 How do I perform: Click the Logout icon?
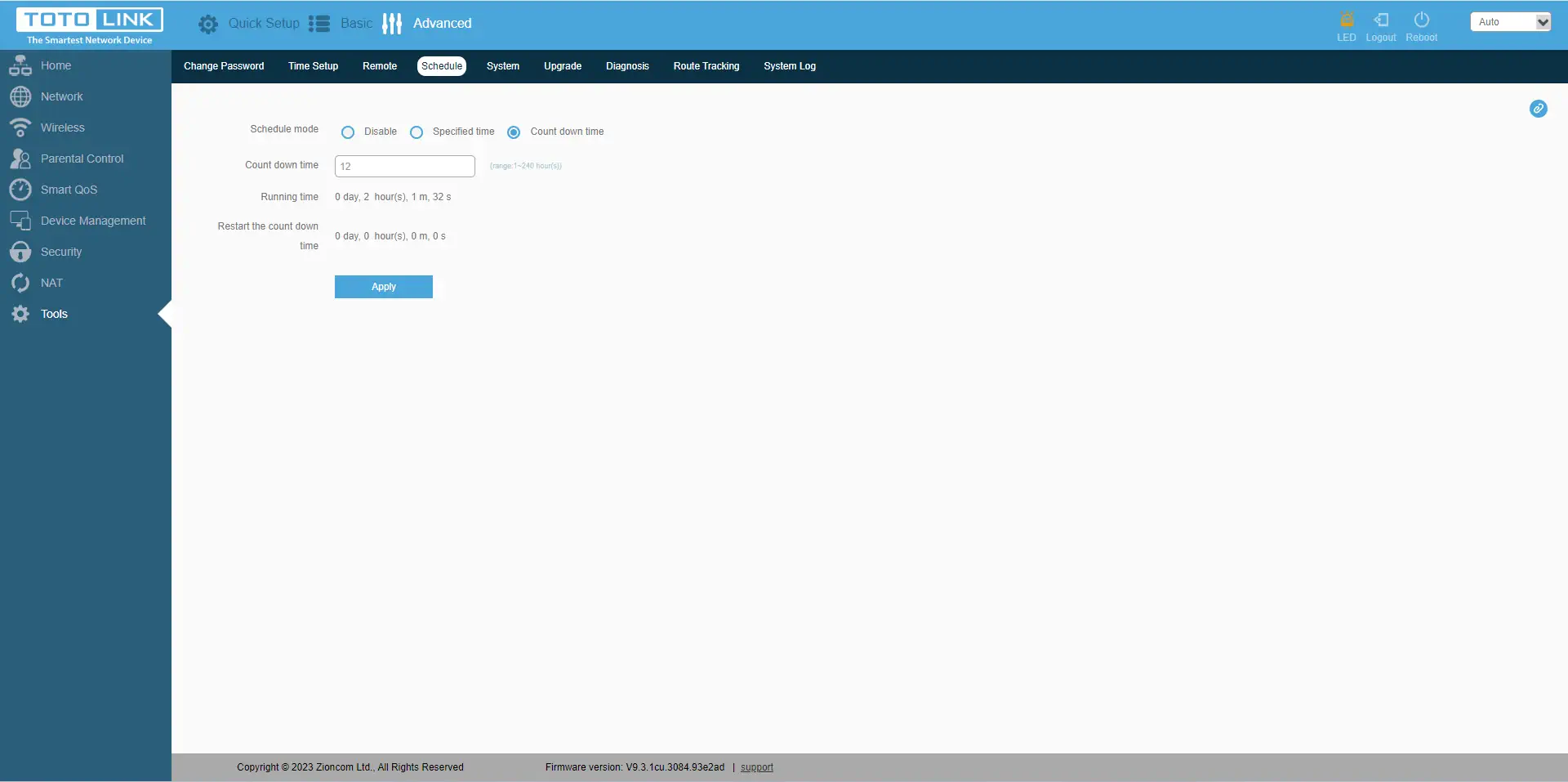[1381, 20]
